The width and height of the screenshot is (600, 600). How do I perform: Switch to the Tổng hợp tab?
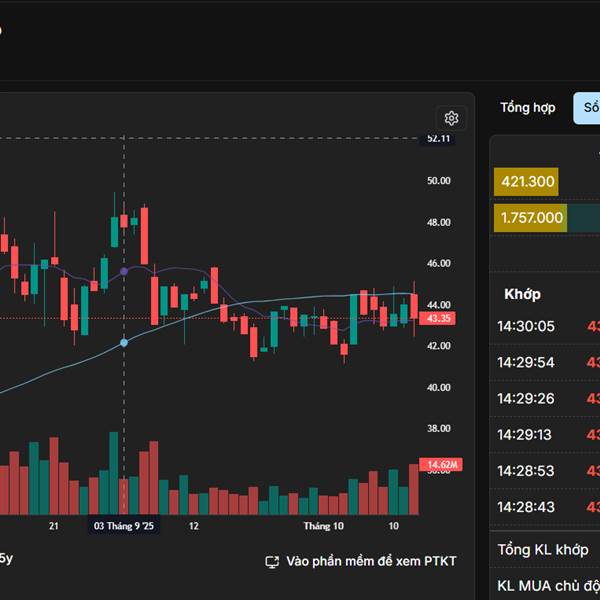click(x=527, y=107)
